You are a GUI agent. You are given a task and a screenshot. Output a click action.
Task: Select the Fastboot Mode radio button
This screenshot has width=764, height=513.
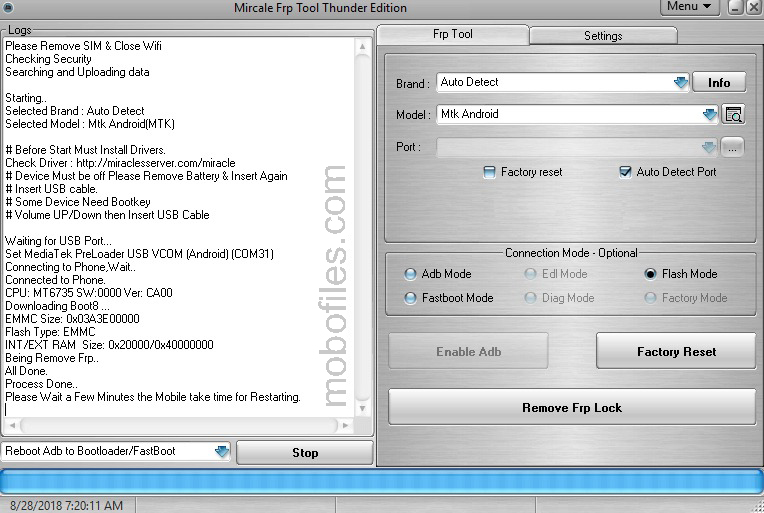pyautogui.click(x=410, y=298)
